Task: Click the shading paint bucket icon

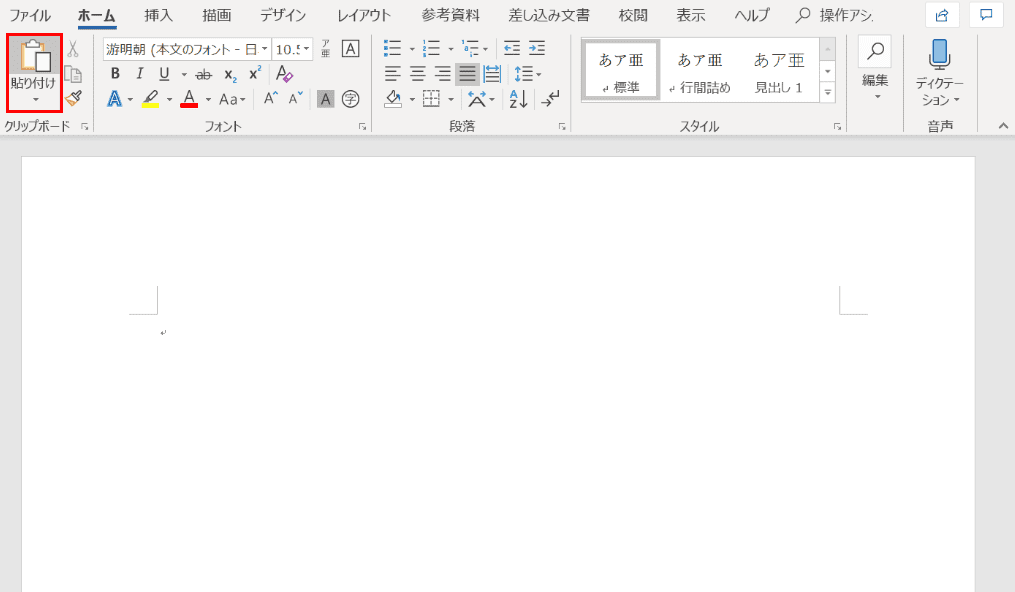Action: pyautogui.click(x=393, y=99)
